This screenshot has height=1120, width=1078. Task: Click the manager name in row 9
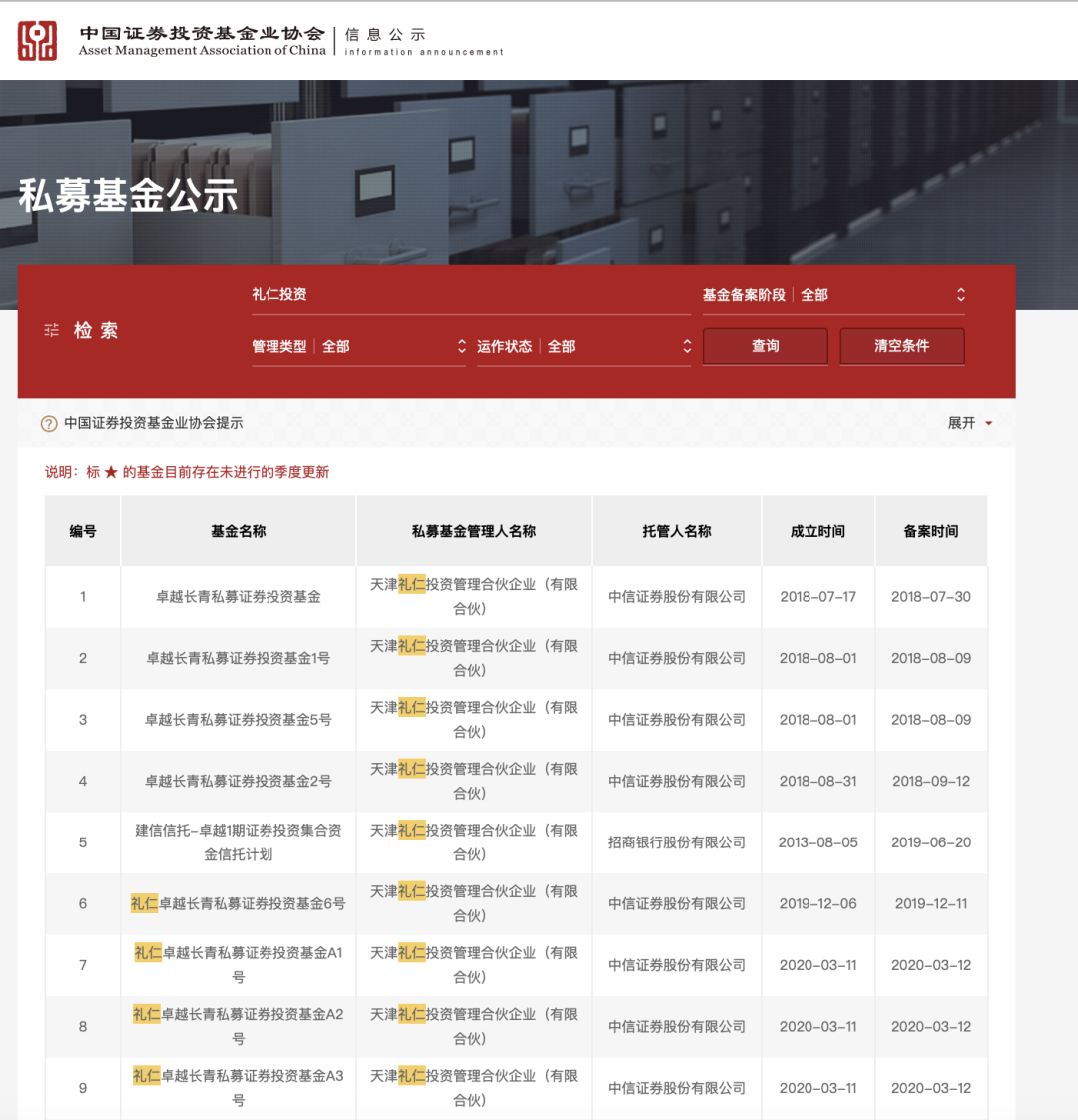click(474, 1088)
